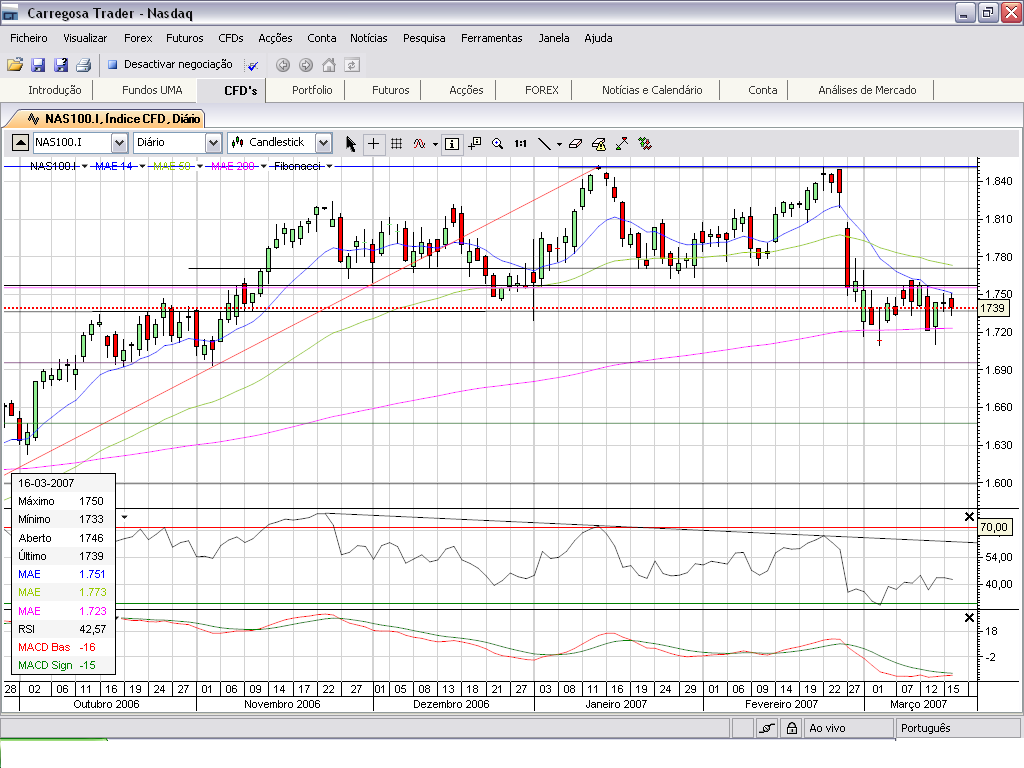Screen dimensions: 1024x768
Task: Select the pointer cursor tool
Action: 351,144
